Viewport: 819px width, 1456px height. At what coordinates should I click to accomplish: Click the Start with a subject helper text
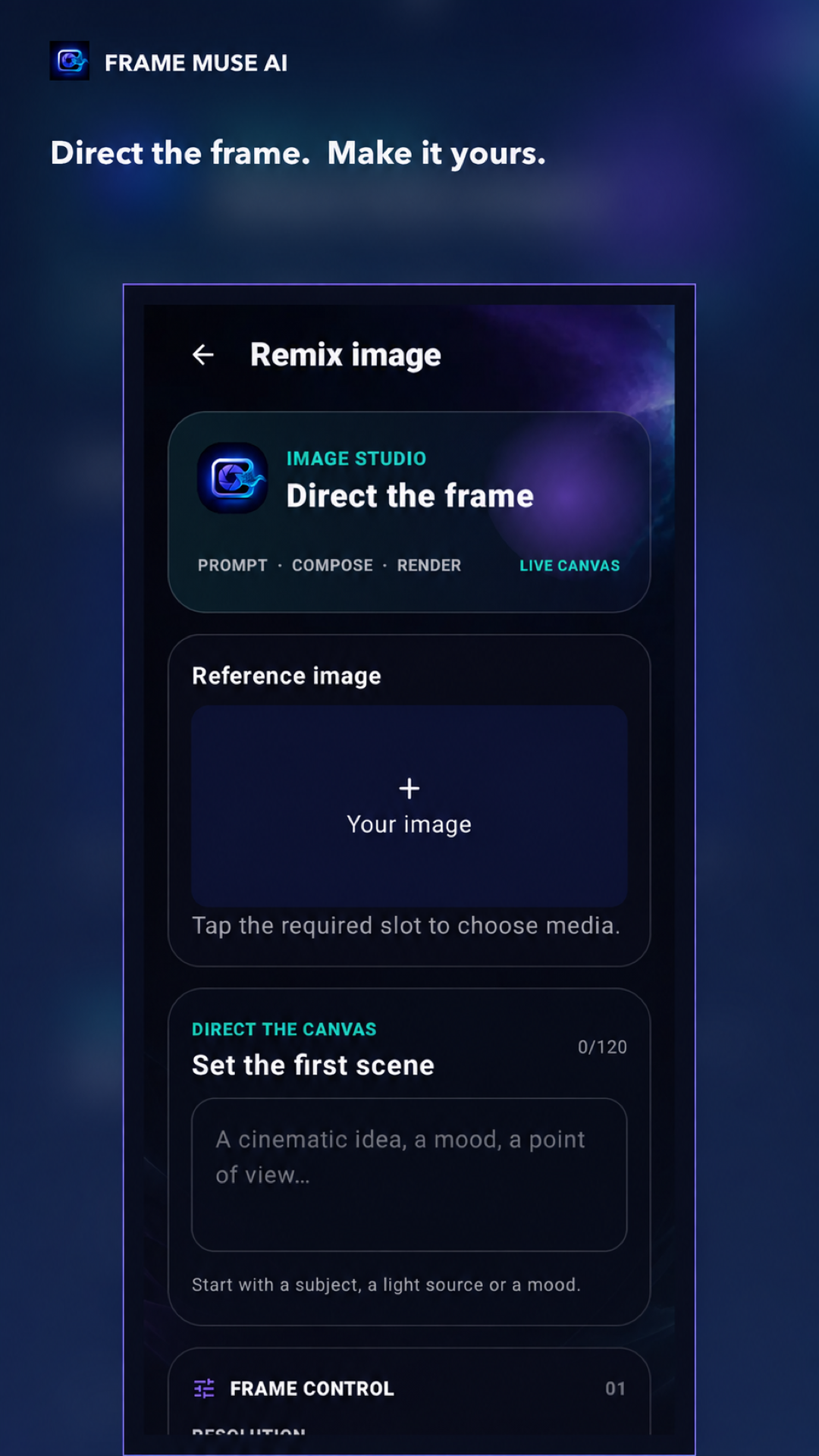tap(386, 1285)
